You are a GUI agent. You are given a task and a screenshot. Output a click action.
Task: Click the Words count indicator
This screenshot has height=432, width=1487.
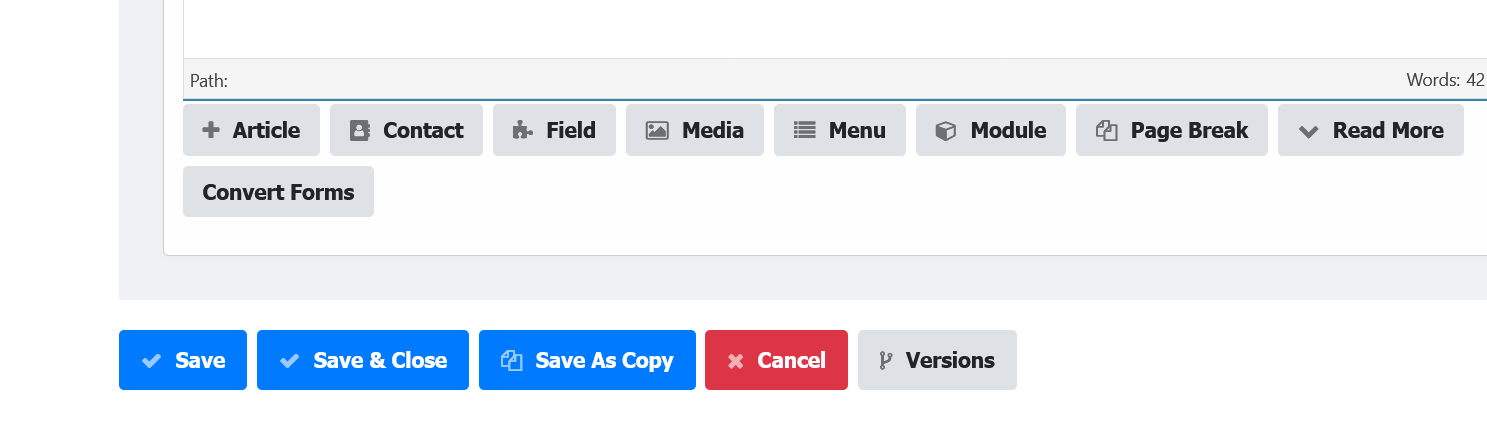(1444, 81)
